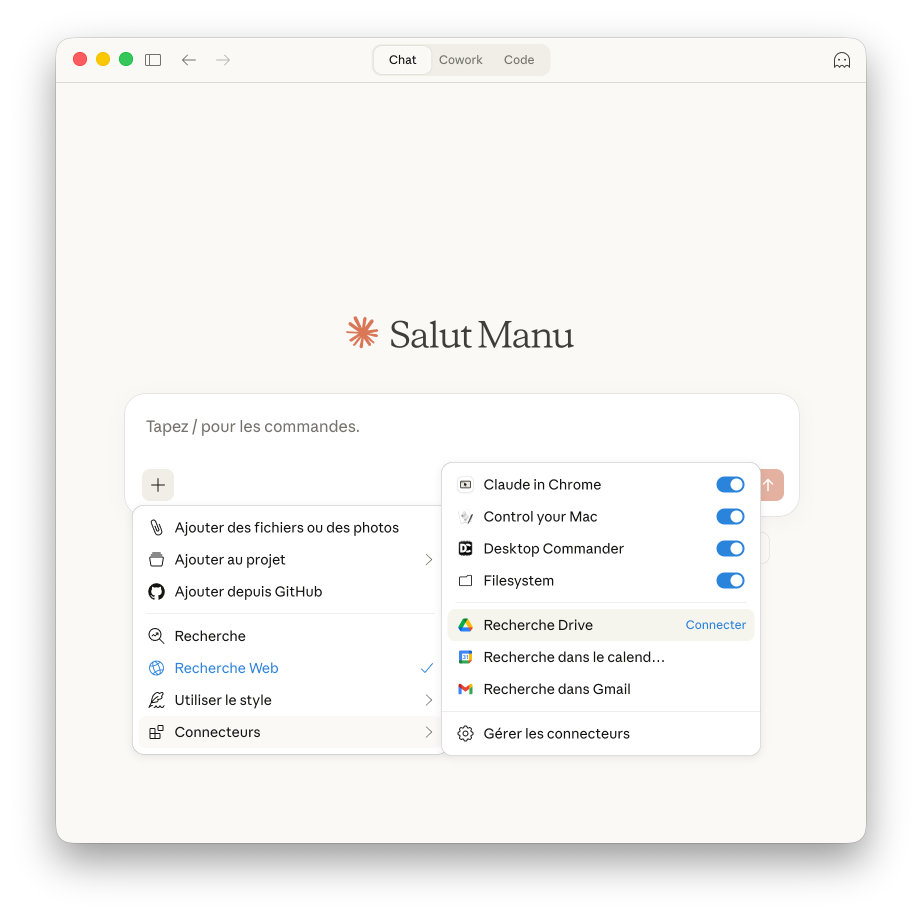Toggle the Filesystem connector off
Image resolution: width=922 pixels, height=917 pixels.
click(x=730, y=581)
